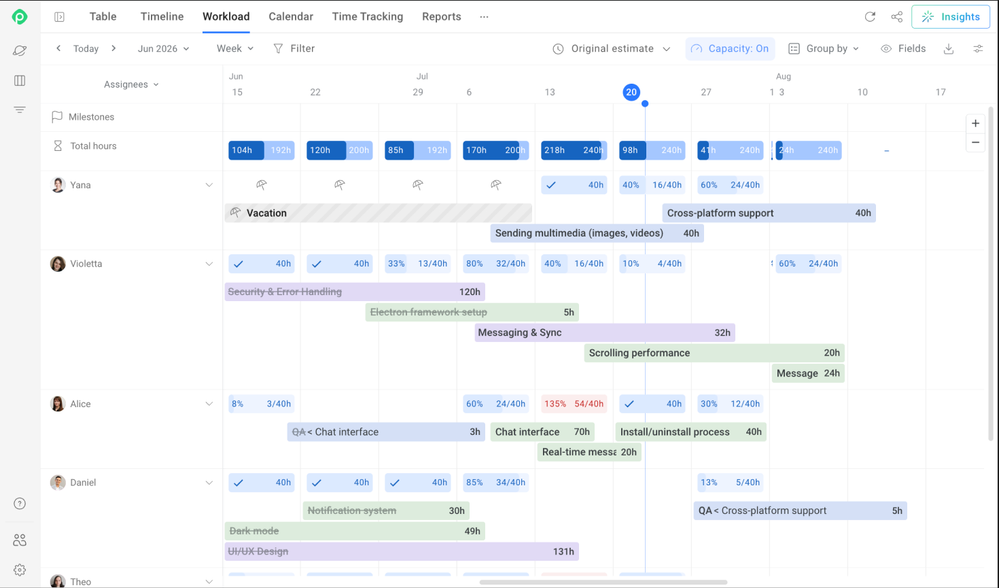Image resolution: width=999 pixels, height=588 pixels.
Task: Collapse Daniel's row chevron
Action: point(209,482)
